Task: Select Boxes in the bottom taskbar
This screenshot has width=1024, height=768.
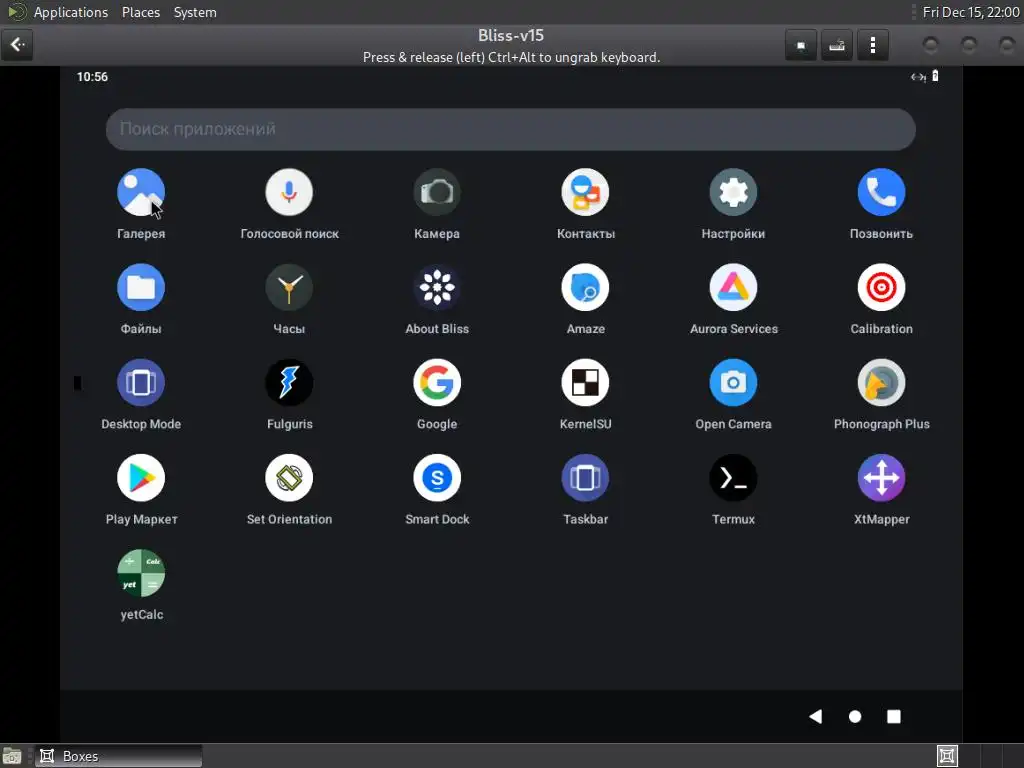Action: point(118,756)
